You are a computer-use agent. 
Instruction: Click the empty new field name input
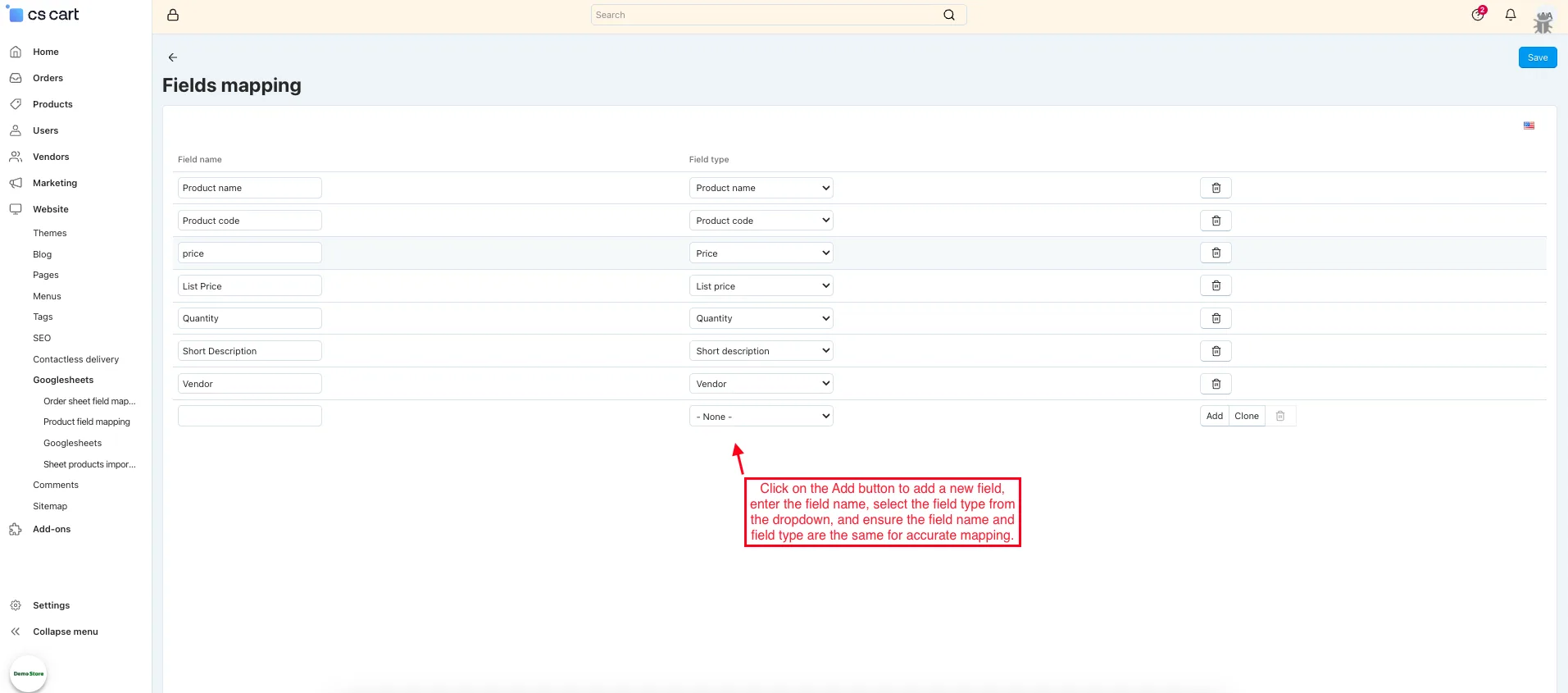coord(250,416)
